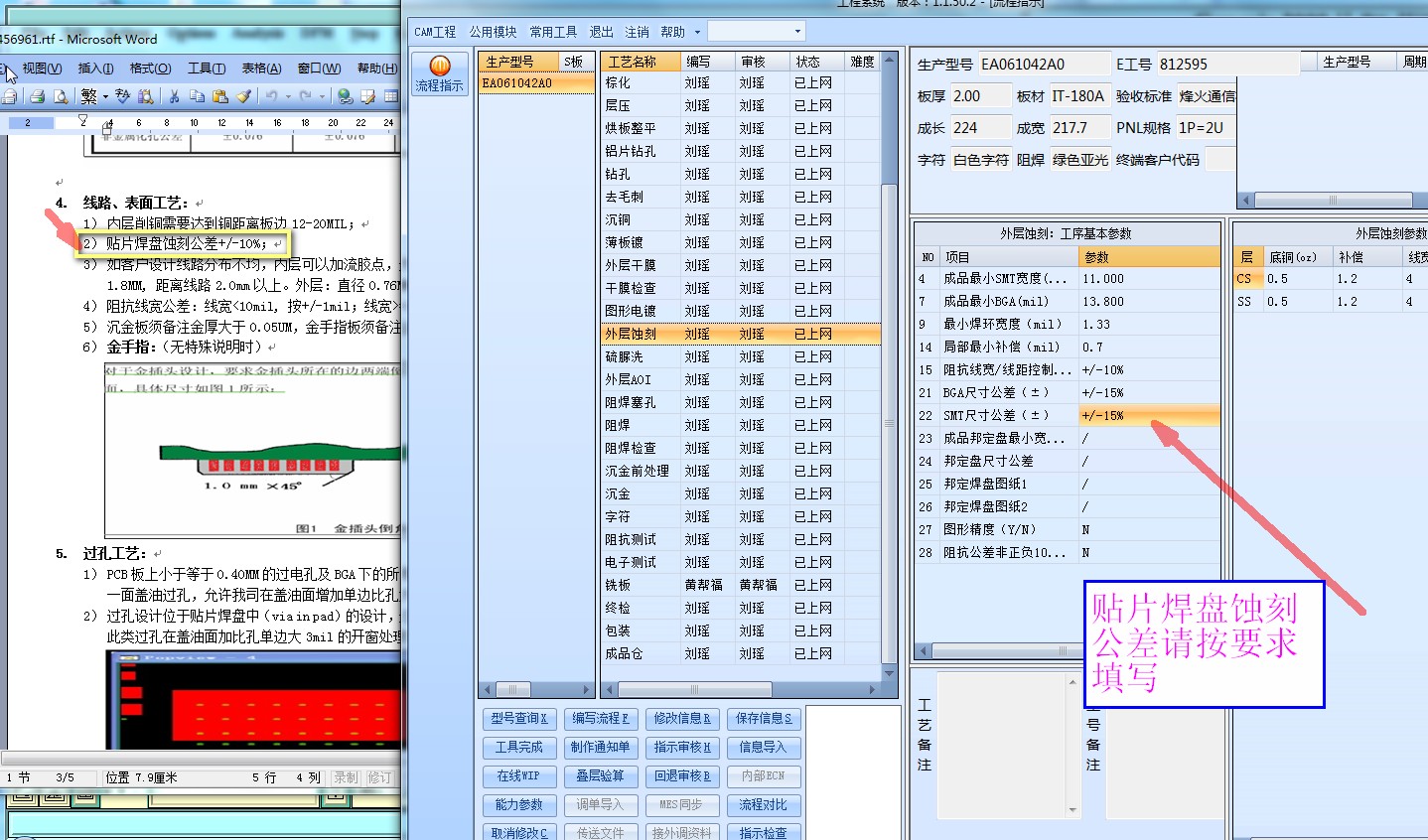
Task: Click the 制作通知单 button
Action: pyautogui.click(x=601, y=747)
